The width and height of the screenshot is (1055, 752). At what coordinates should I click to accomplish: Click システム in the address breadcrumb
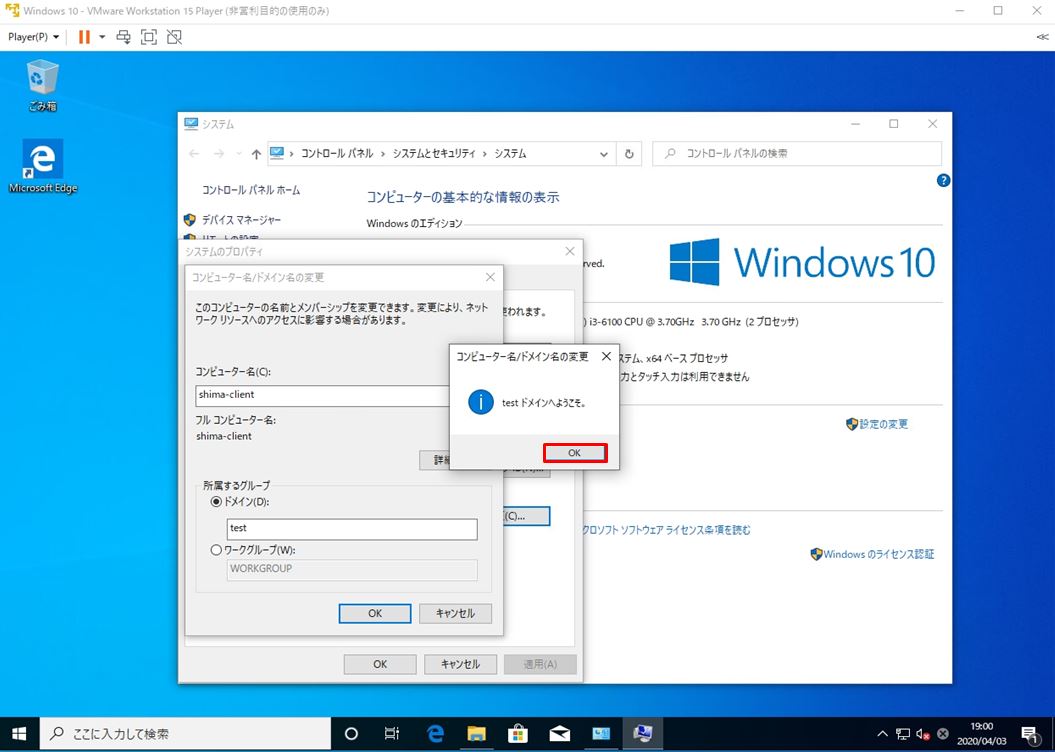[511, 154]
